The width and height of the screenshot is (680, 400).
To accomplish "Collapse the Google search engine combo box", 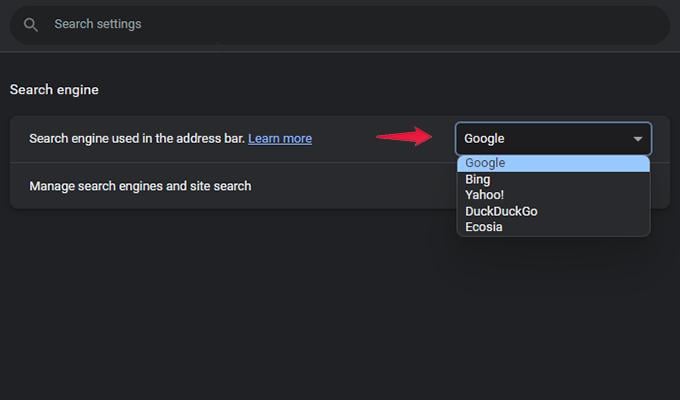I will 553,139.
